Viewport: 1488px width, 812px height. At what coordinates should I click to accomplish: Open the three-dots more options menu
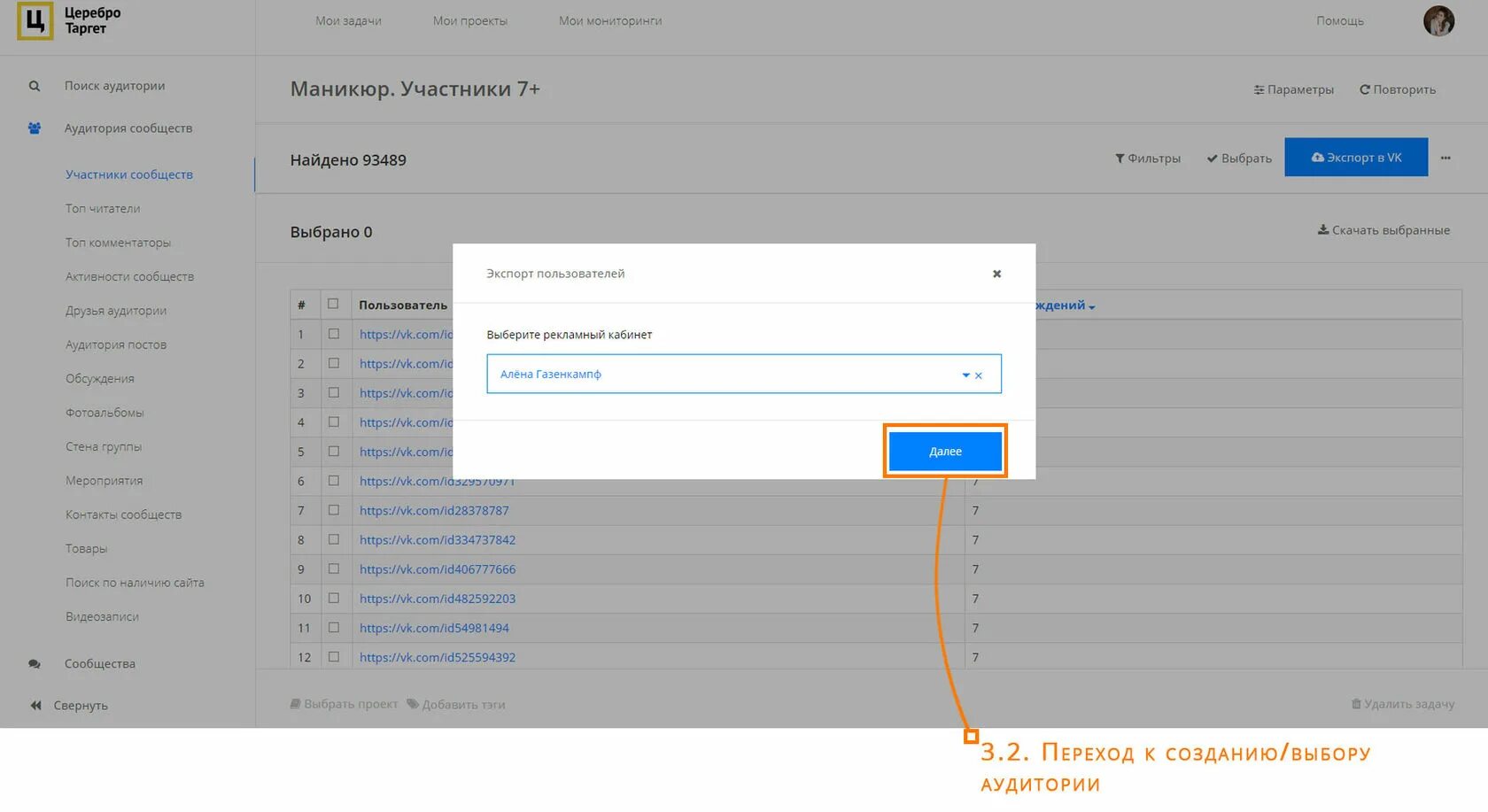[x=1445, y=158]
